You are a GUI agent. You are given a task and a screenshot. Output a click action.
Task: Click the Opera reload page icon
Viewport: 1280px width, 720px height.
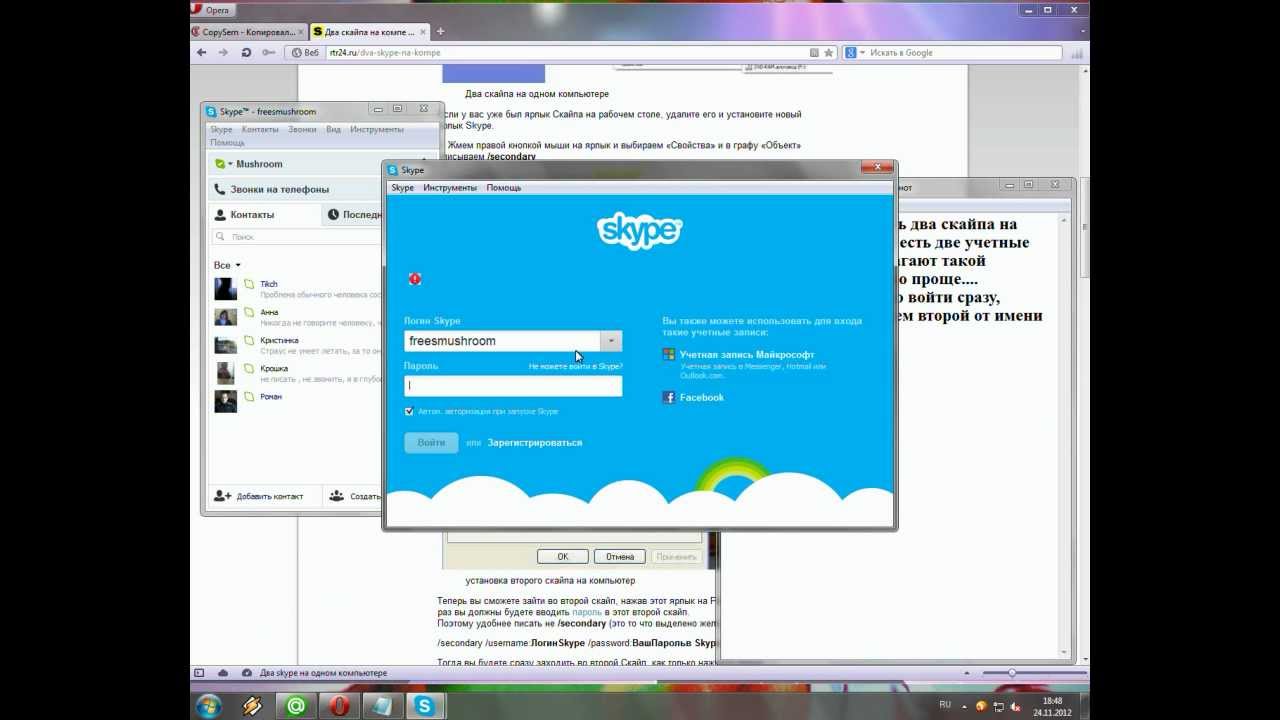pos(246,52)
